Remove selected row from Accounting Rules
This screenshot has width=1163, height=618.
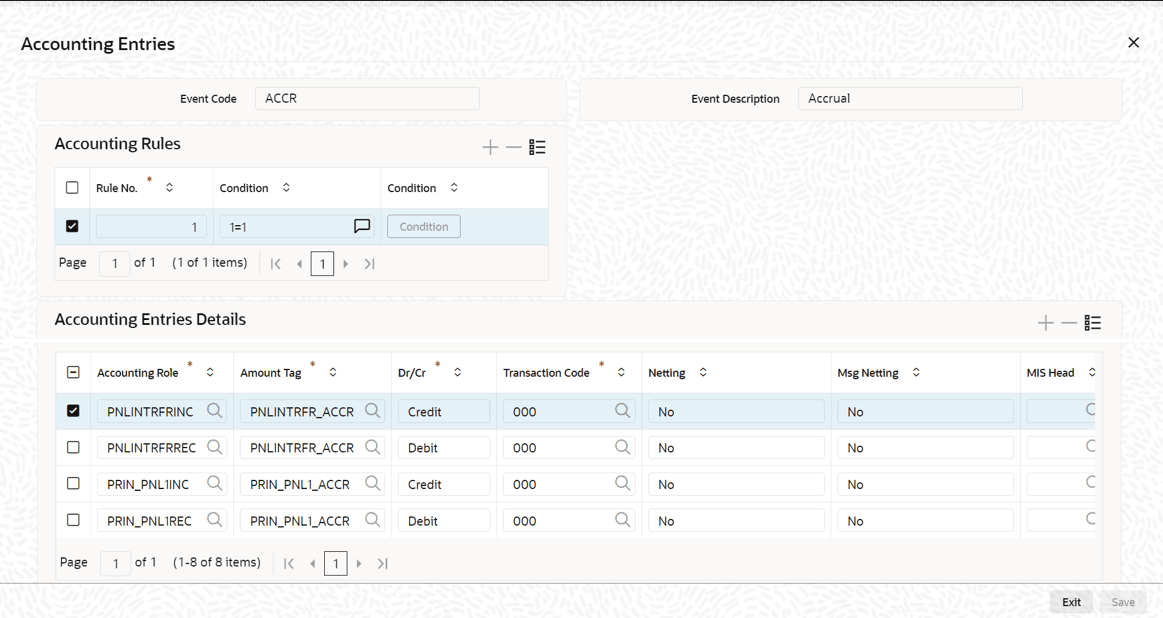[x=514, y=147]
